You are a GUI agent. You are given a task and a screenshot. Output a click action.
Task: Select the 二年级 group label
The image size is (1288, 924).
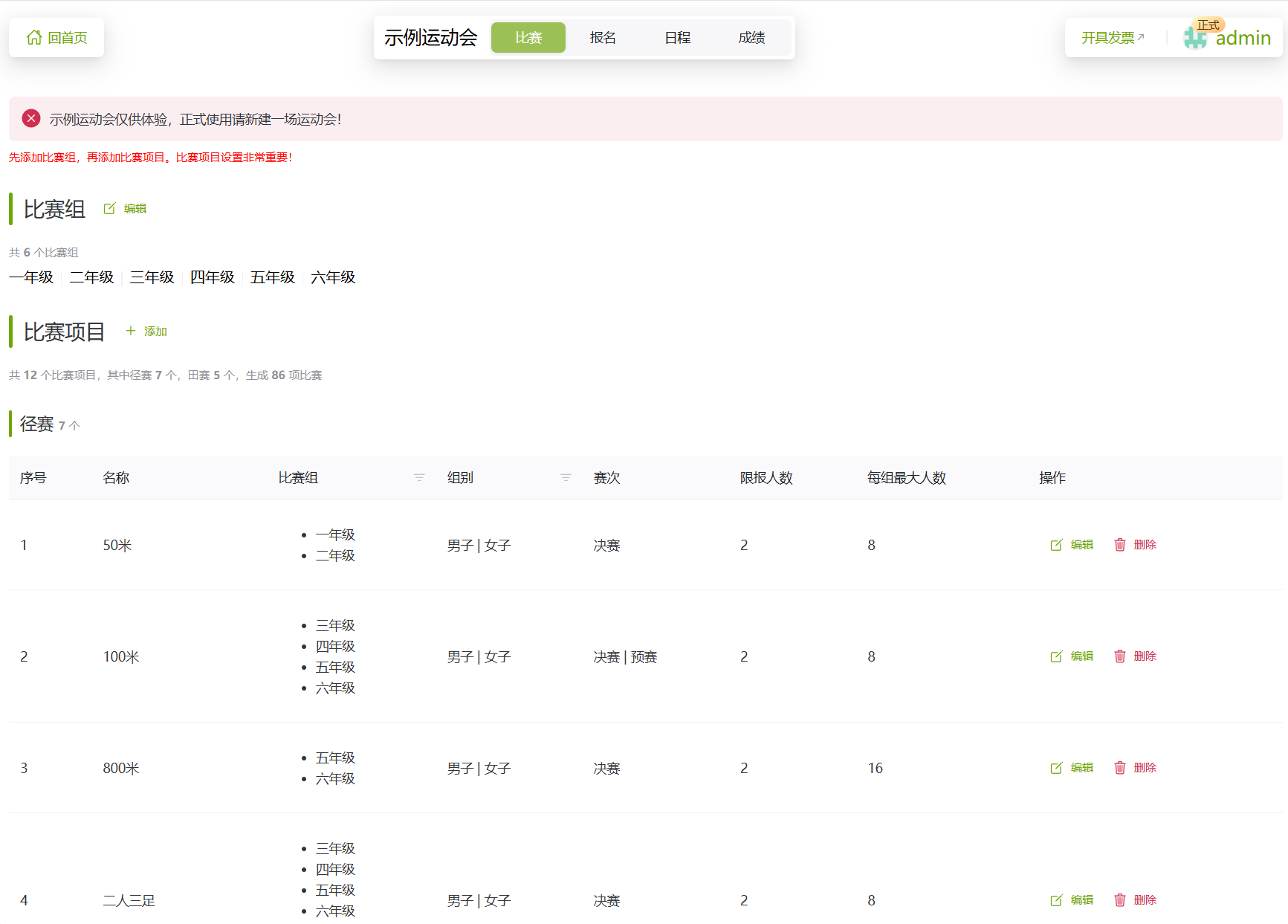[x=91, y=277]
